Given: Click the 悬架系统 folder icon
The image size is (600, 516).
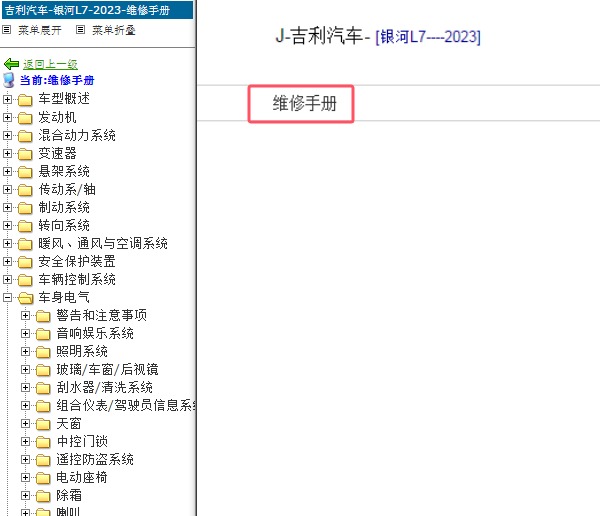Looking at the screenshot, I should point(25,172).
